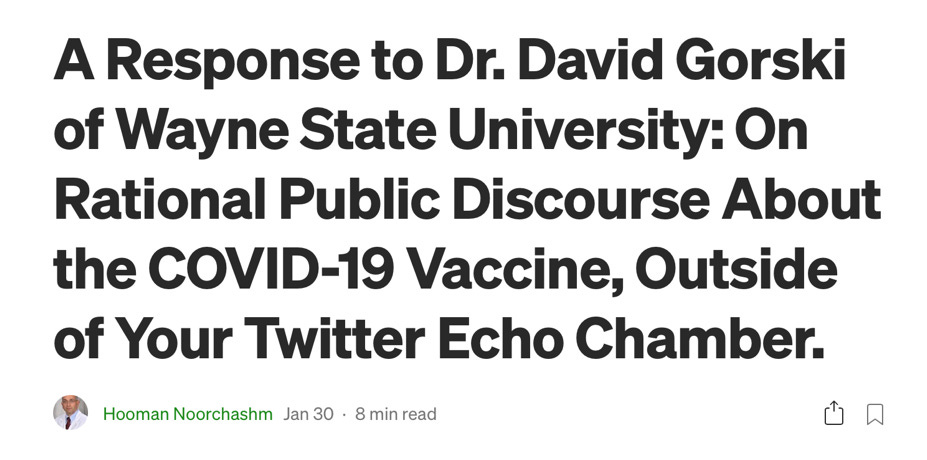Visit author Hooman Noorchashm's profile link

[187, 414]
